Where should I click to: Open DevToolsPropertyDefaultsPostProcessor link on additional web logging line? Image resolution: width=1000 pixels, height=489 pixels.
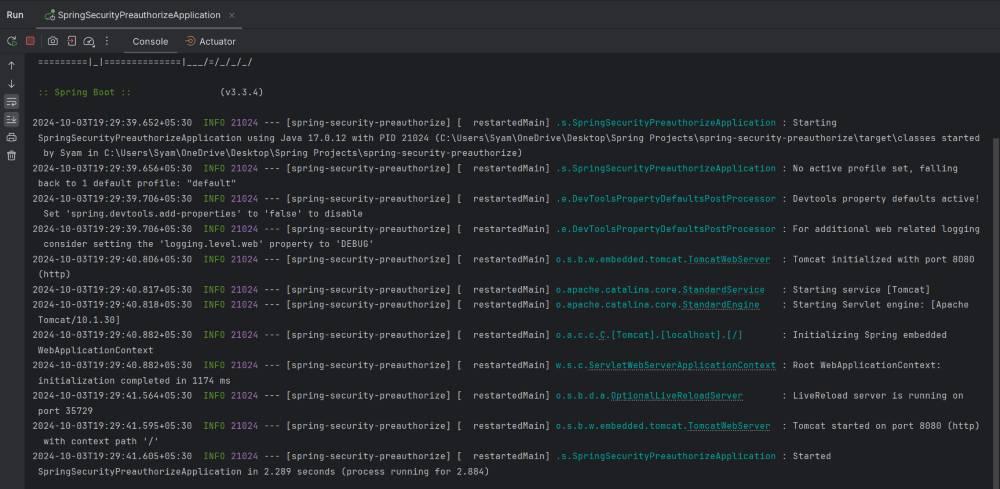666,229
